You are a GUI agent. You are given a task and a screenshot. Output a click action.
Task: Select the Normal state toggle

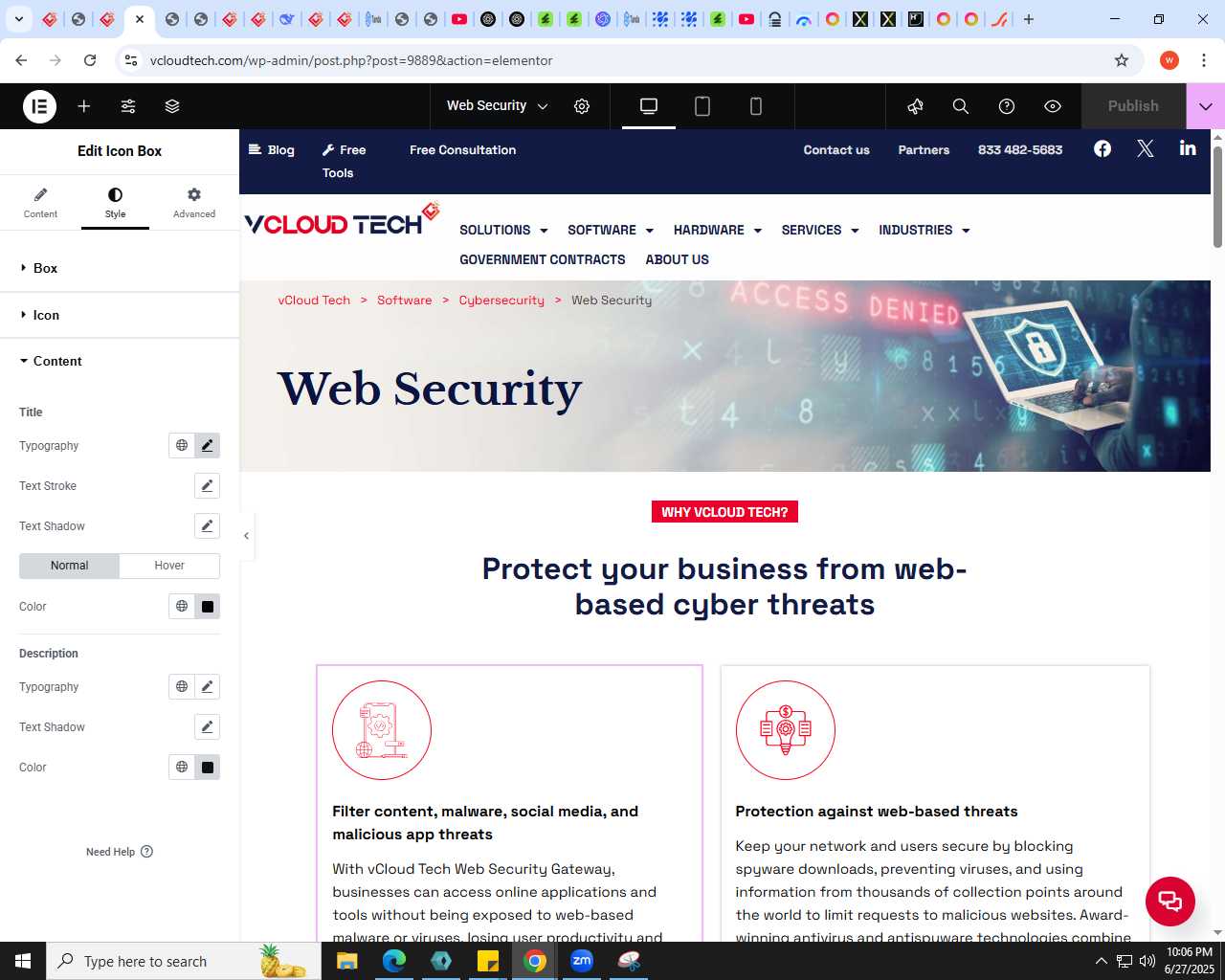(69, 566)
